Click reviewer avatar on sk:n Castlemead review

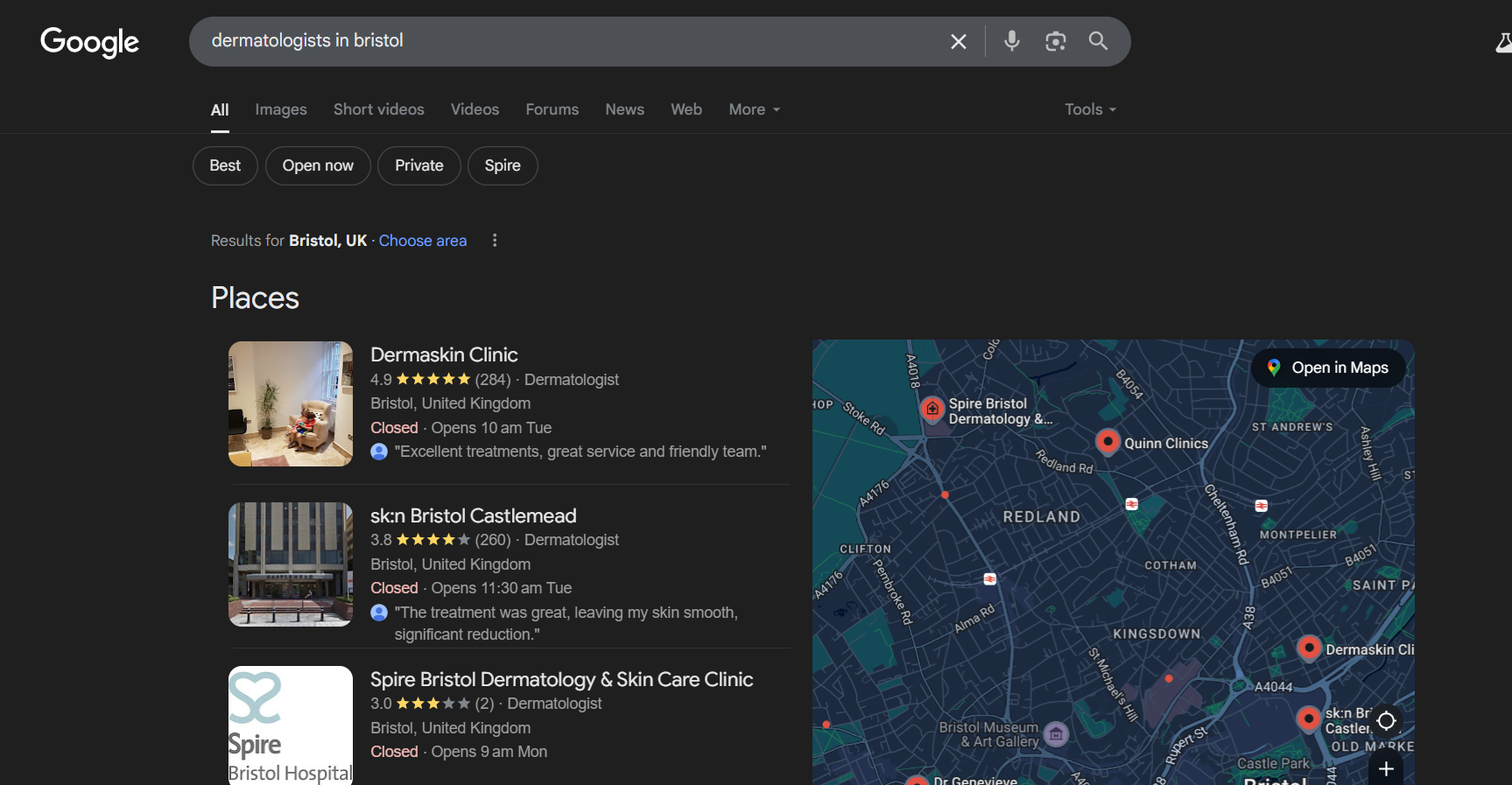pyautogui.click(x=379, y=613)
